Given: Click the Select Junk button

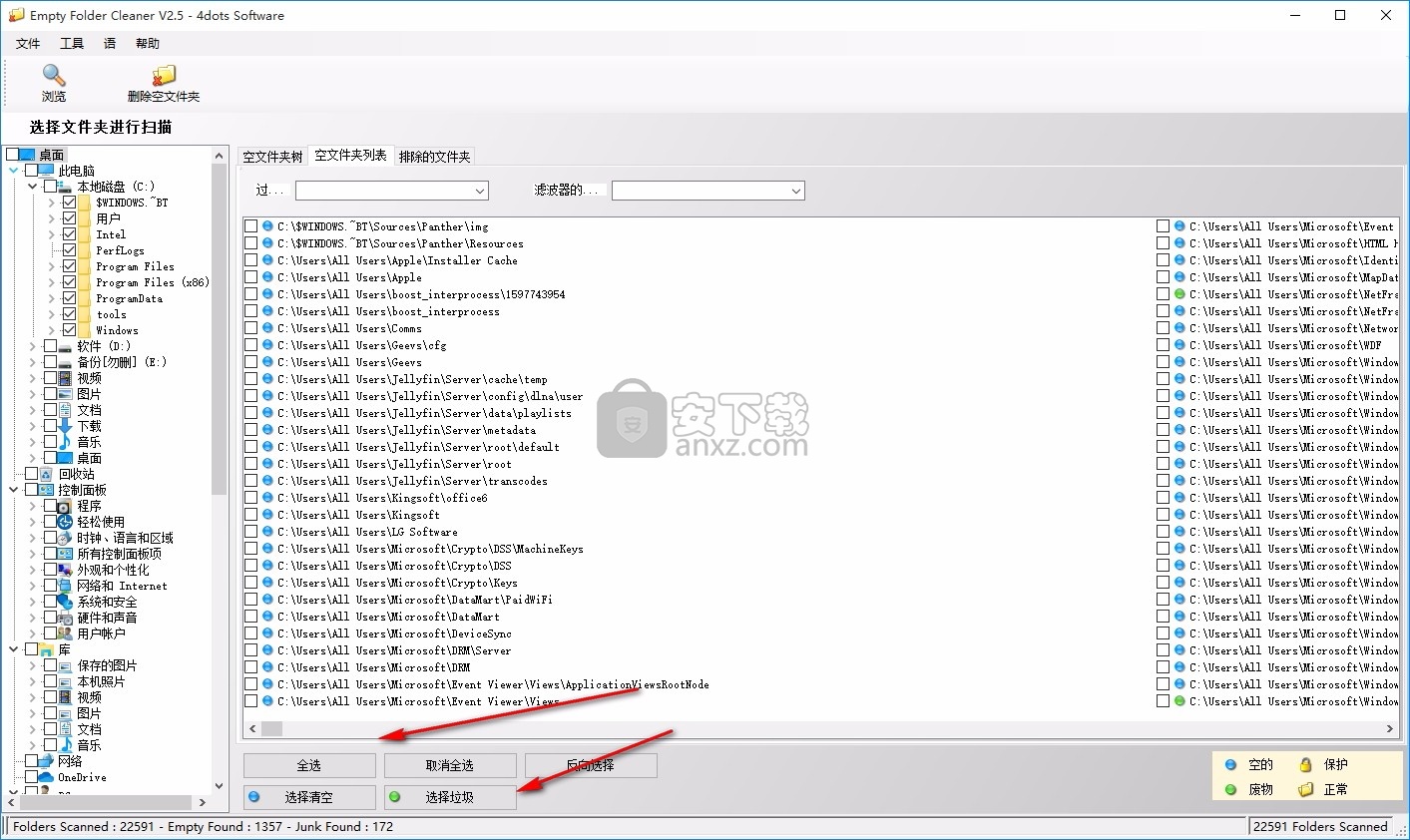Looking at the screenshot, I should 450,797.
